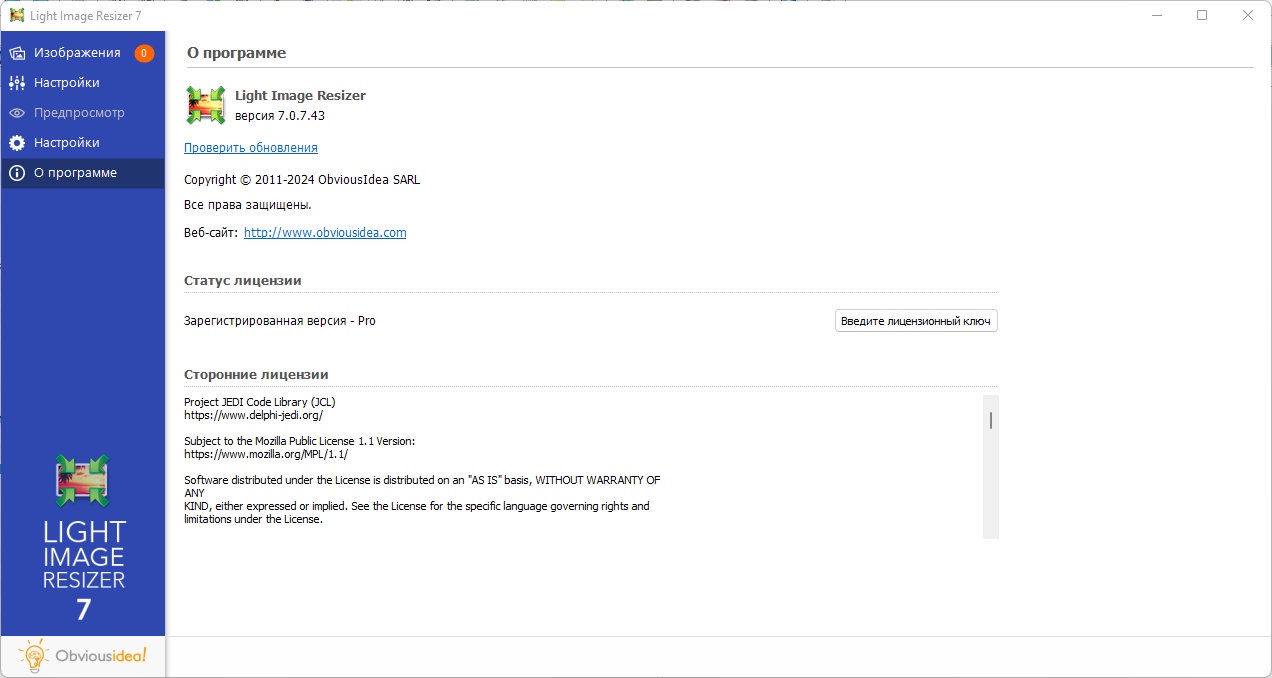This screenshot has width=1272, height=678.
Task: Click the mozilla.org MPL URL in the license text
Action: [266, 454]
